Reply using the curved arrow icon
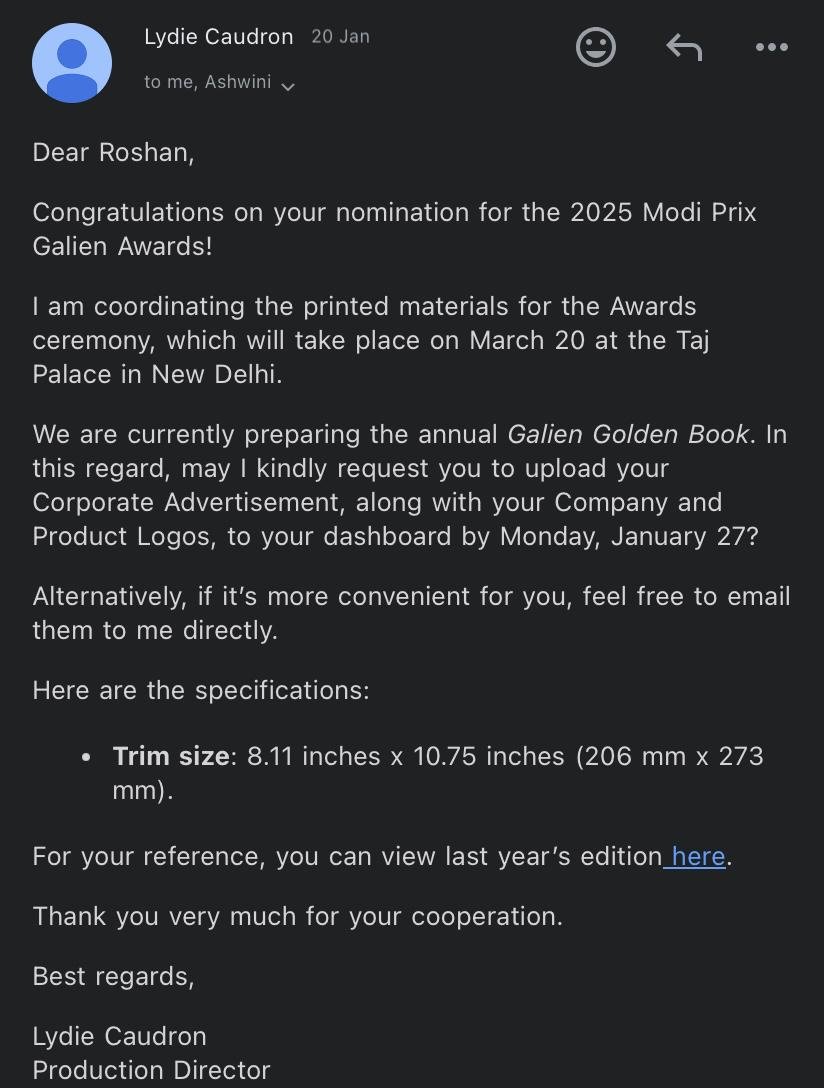The height and width of the screenshot is (1088, 824). click(684, 47)
